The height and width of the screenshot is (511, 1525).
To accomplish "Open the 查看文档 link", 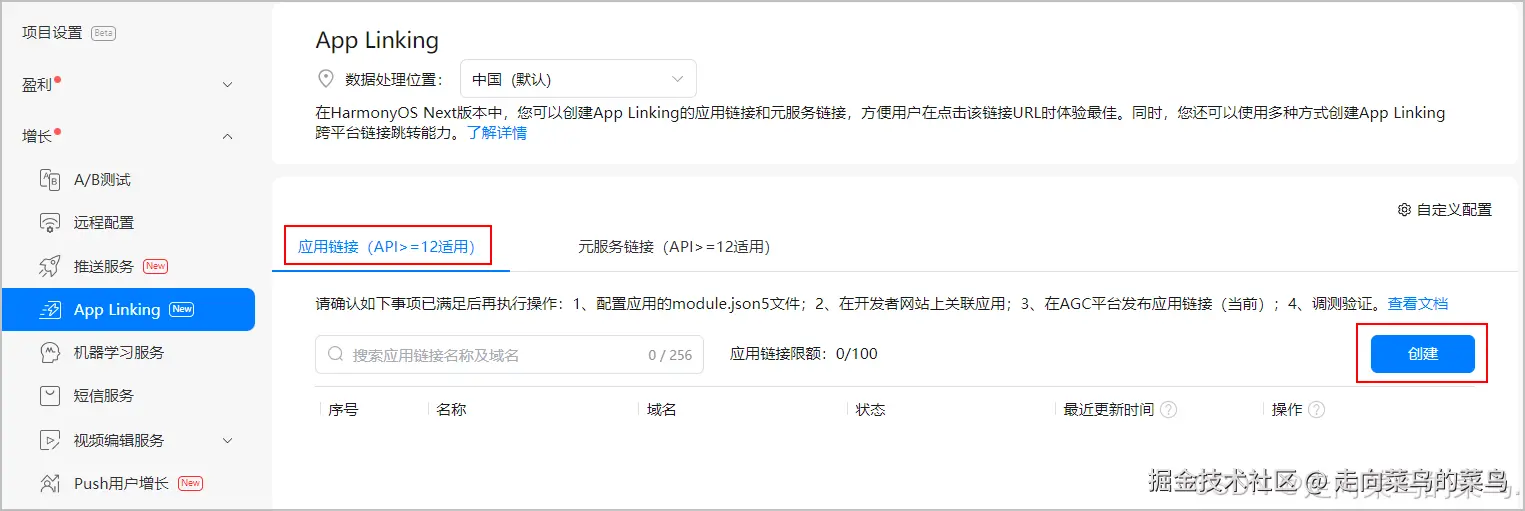I will [1417, 303].
